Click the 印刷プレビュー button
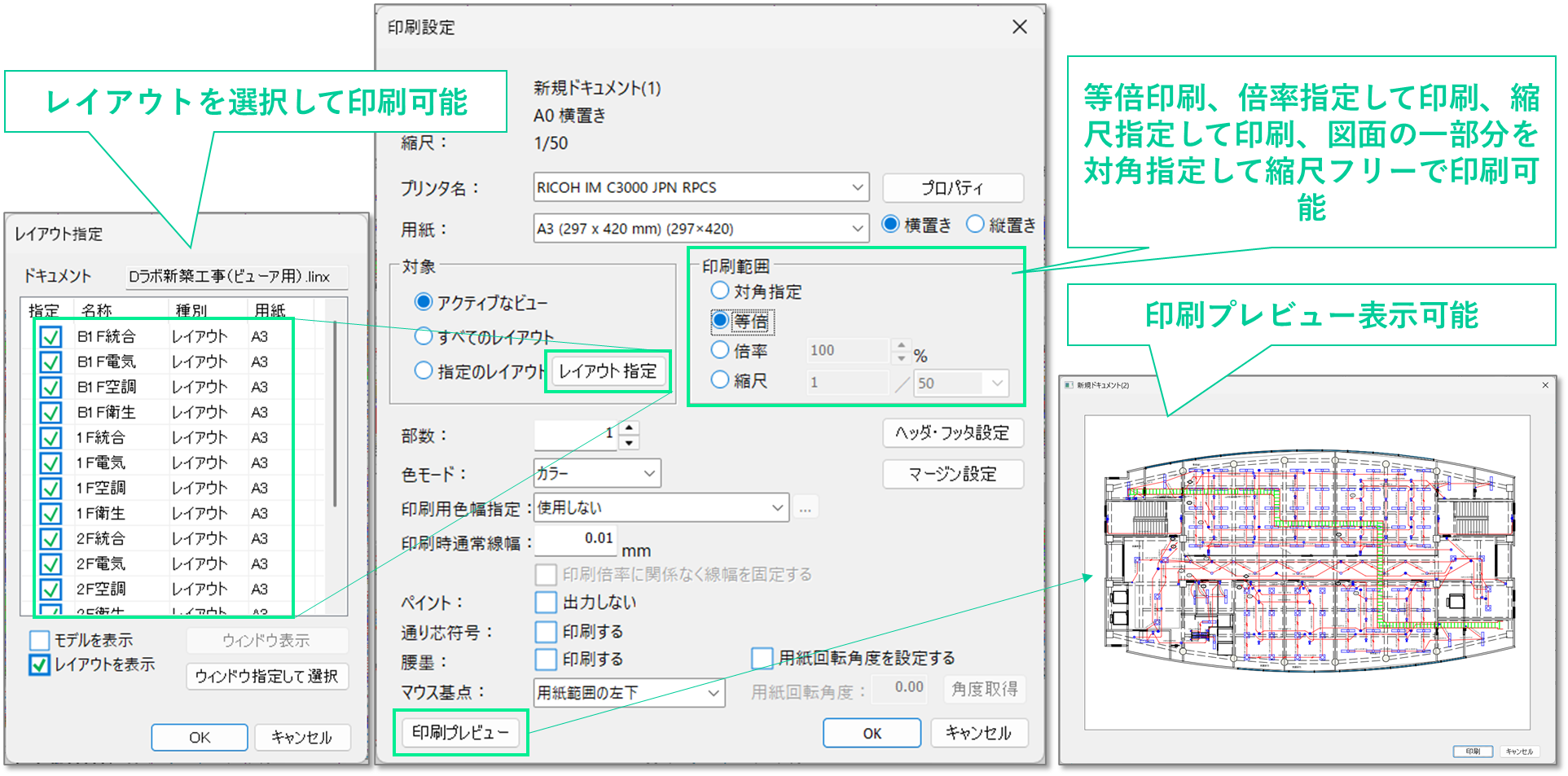 [x=460, y=733]
